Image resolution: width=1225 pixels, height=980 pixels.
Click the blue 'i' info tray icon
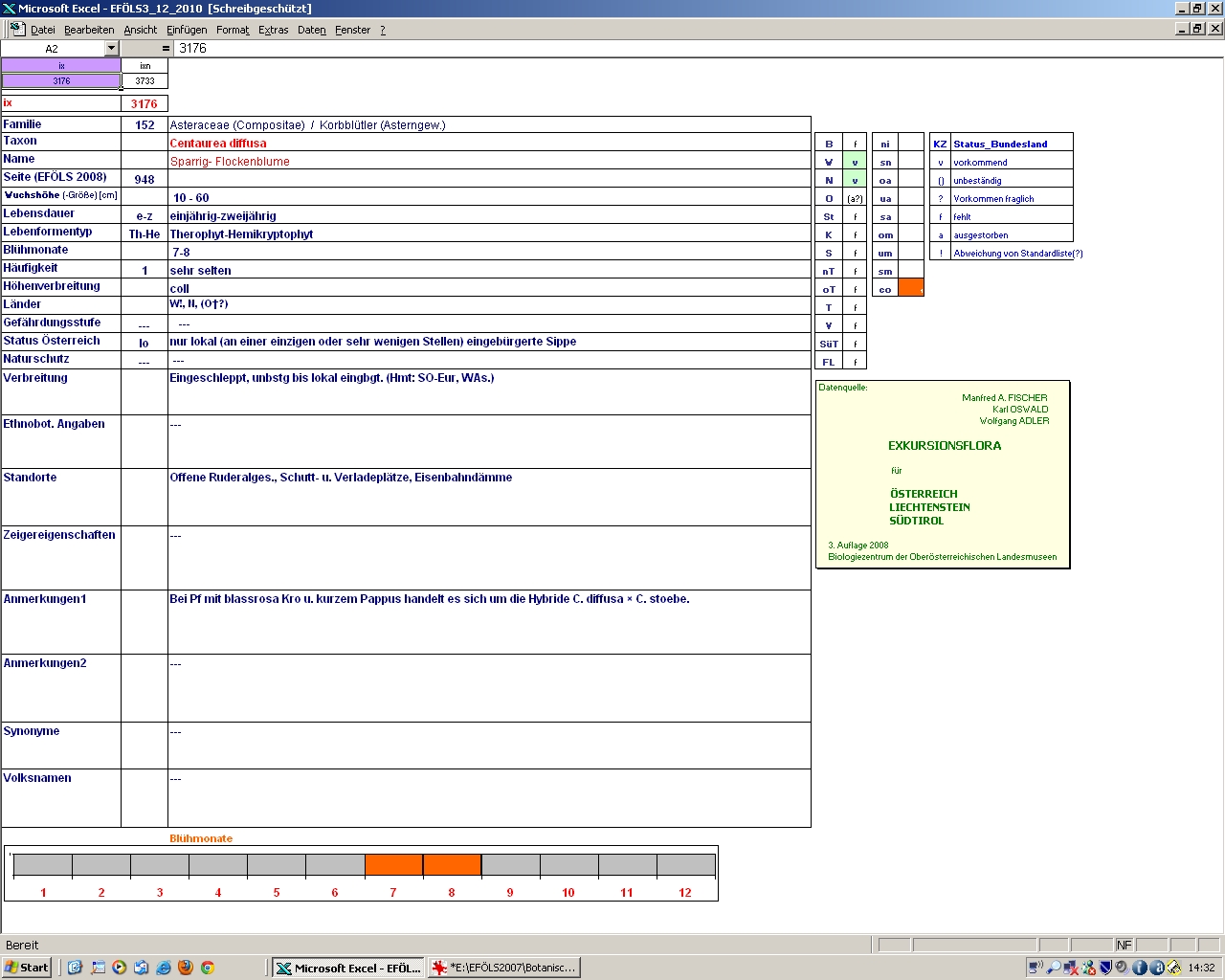(x=1139, y=968)
